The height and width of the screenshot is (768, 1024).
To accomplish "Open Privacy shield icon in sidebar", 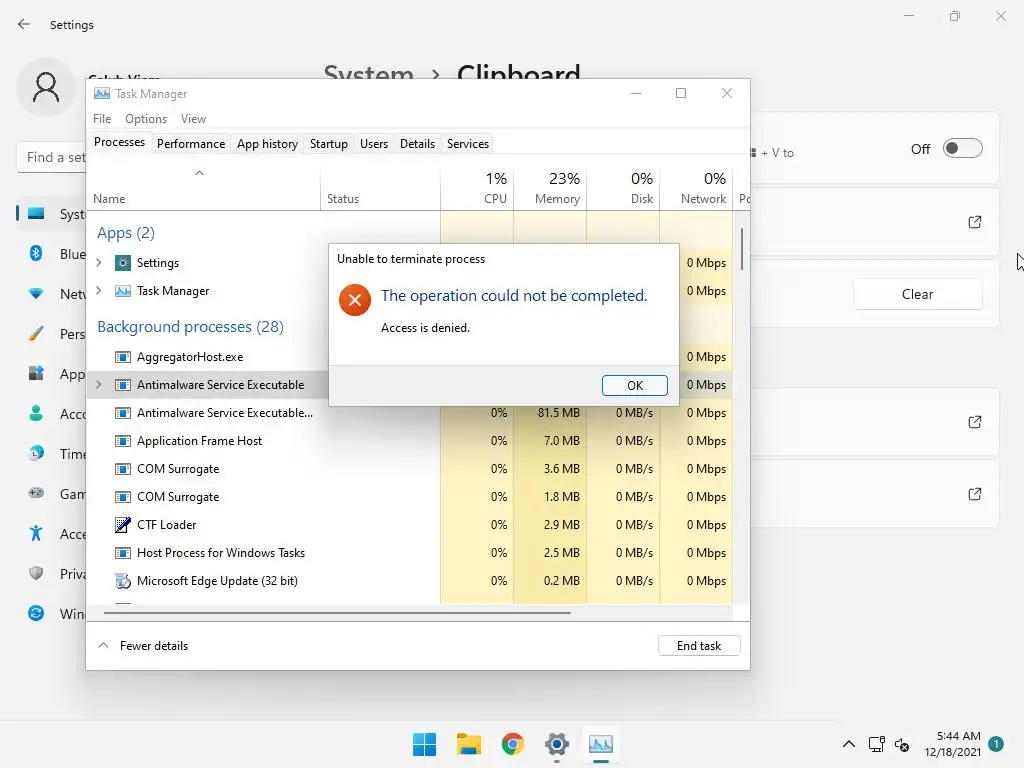I will click(36, 573).
